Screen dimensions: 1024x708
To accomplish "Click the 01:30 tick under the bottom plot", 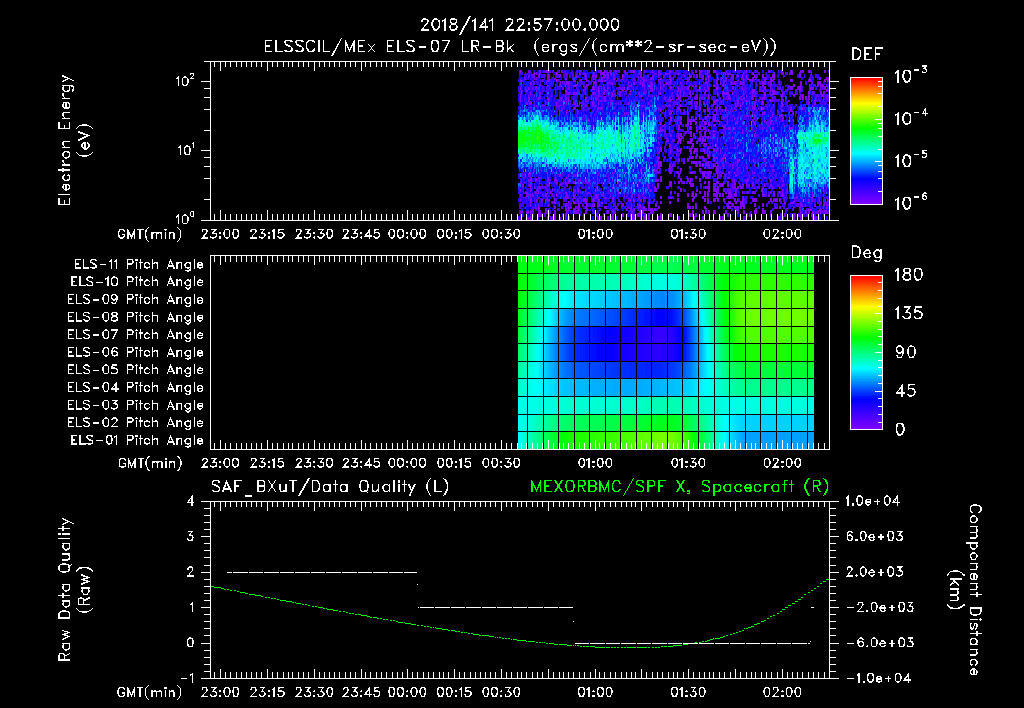I will 688,692.
